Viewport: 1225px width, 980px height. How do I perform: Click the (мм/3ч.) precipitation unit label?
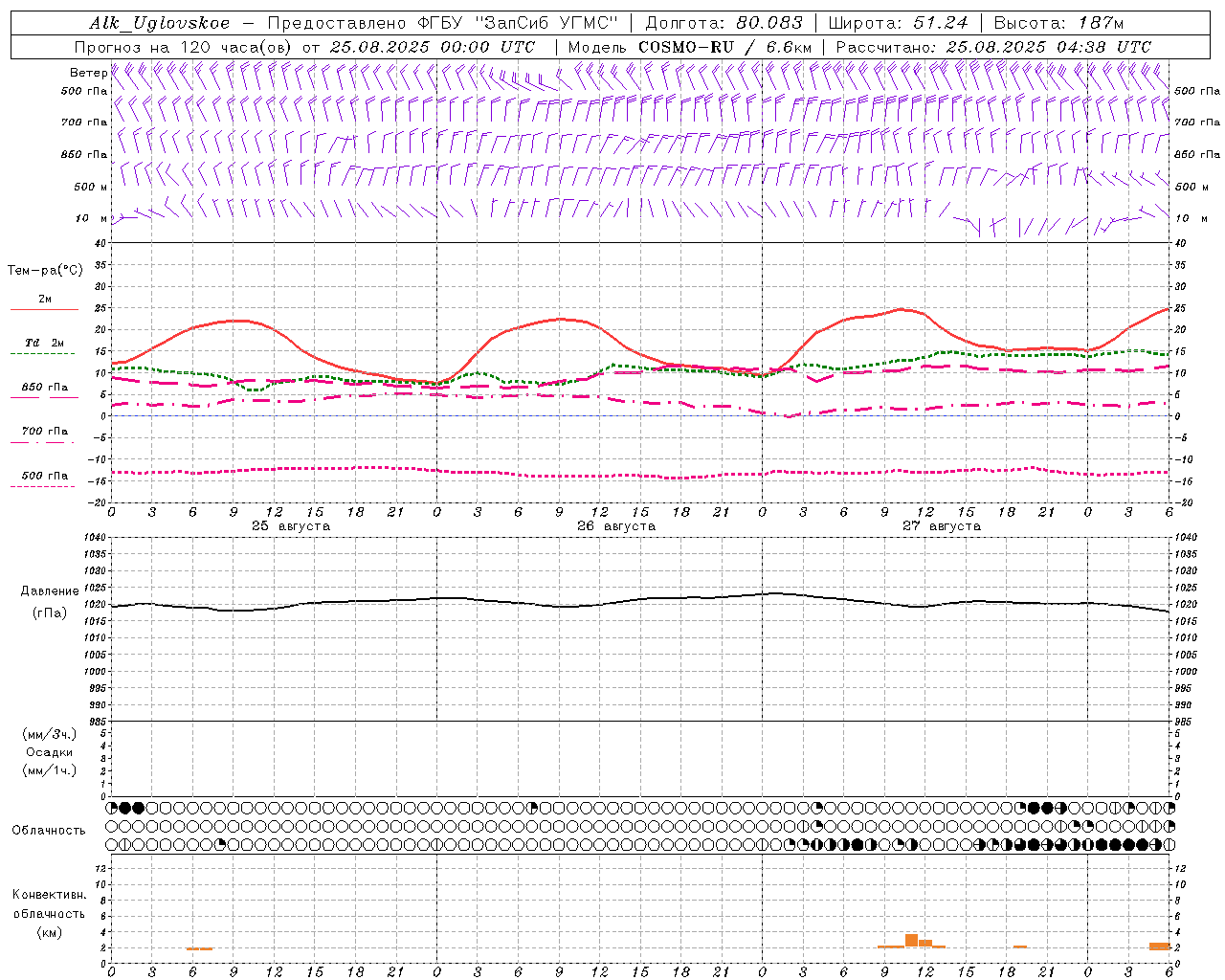(x=49, y=734)
